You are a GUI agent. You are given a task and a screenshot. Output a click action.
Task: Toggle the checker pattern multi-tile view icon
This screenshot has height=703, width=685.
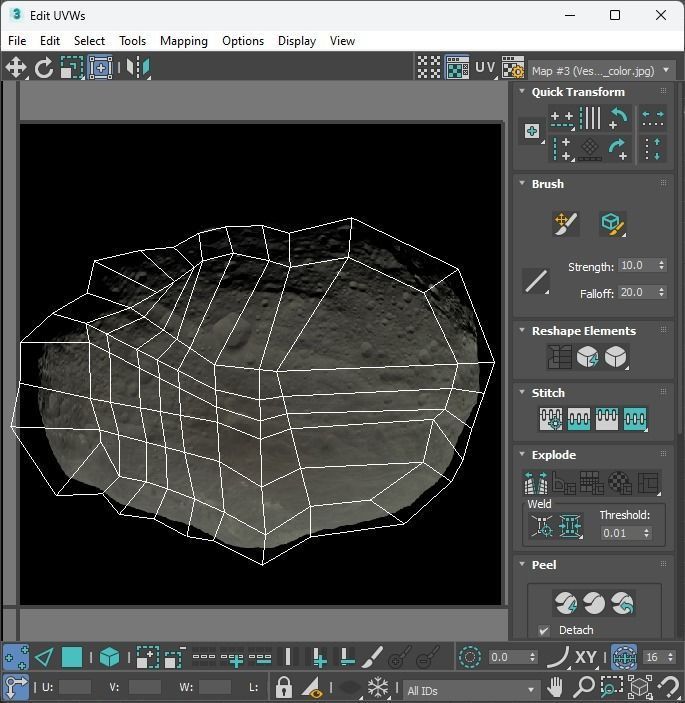429,68
